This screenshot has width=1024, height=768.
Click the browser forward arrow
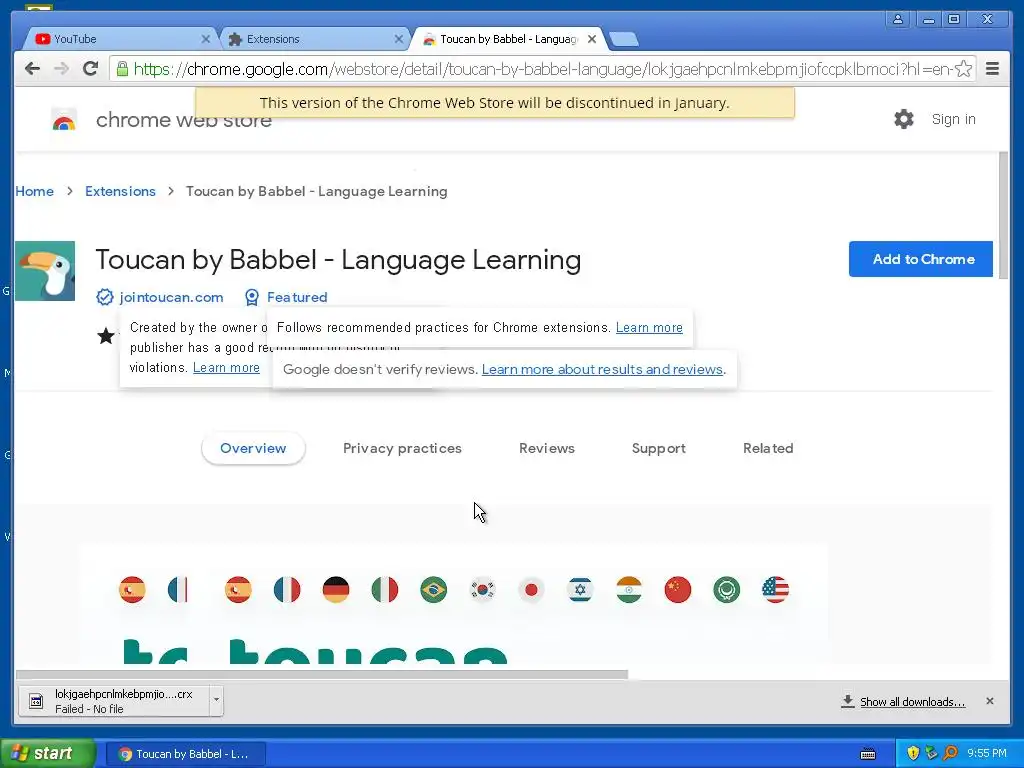(x=61, y=69)
